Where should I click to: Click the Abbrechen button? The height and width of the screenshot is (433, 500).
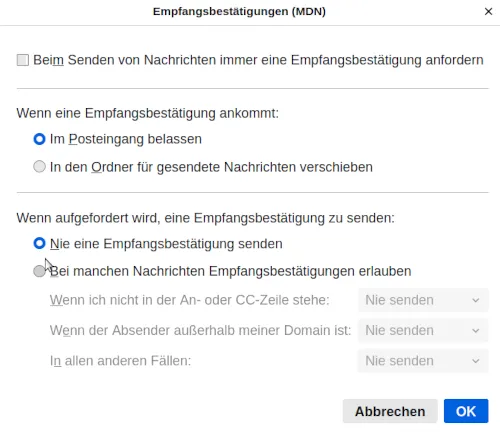tap(390, 411)
